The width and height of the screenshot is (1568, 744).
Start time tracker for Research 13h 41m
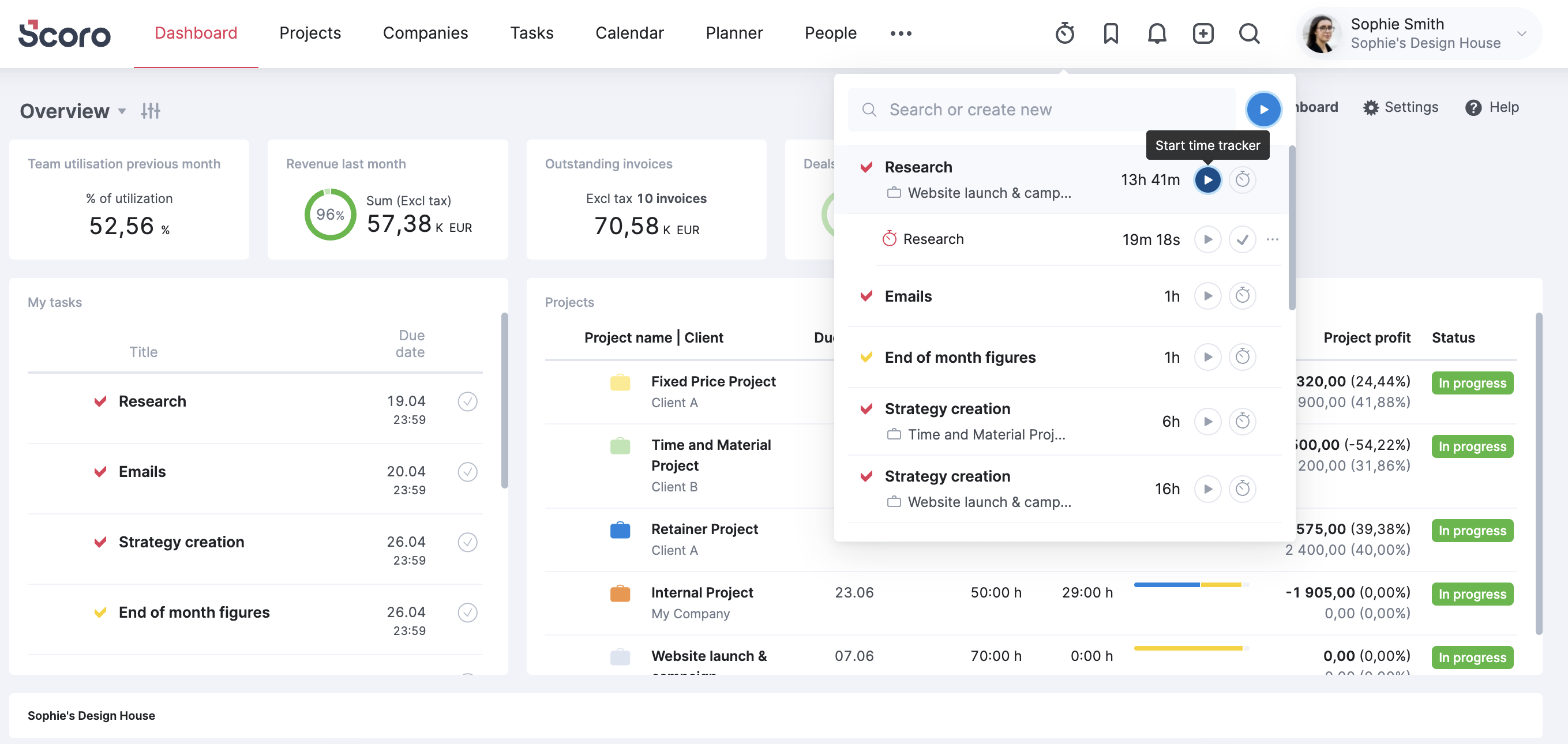pos(1207,179)
